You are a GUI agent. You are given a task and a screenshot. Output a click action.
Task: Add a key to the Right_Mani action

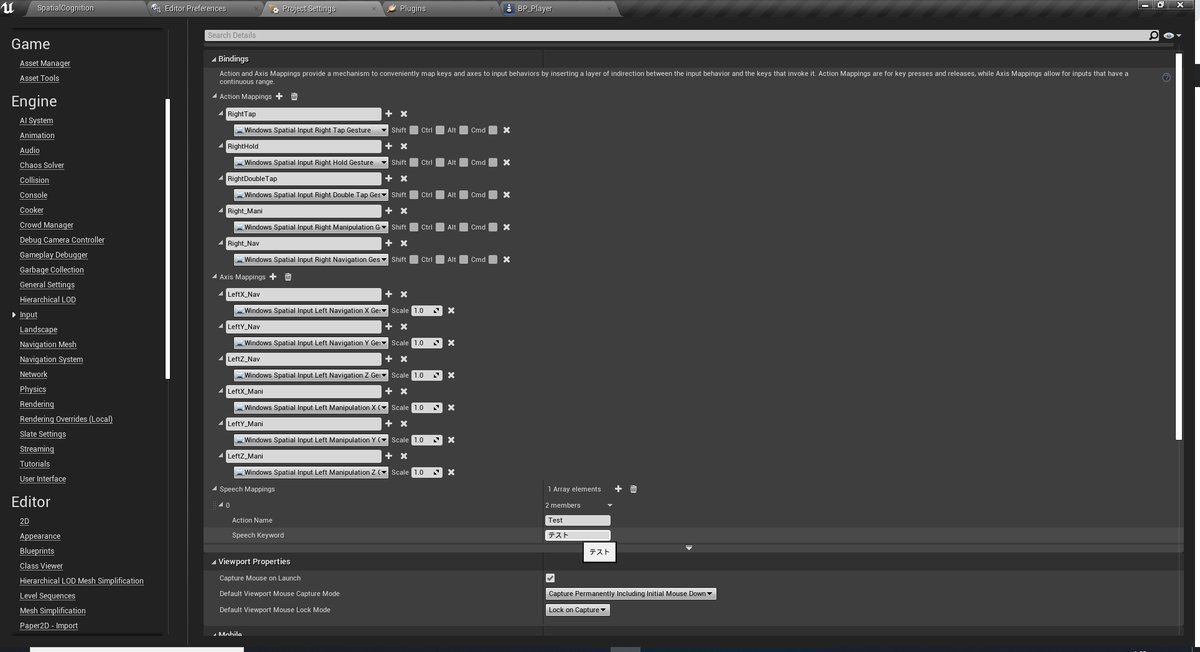click(389, 211)
